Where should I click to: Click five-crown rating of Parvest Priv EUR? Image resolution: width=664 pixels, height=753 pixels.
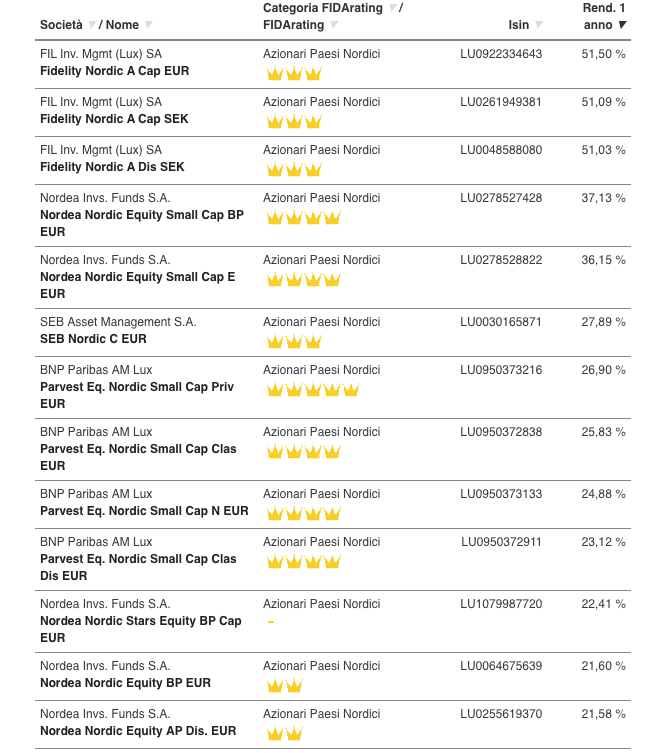coord(313,389)
